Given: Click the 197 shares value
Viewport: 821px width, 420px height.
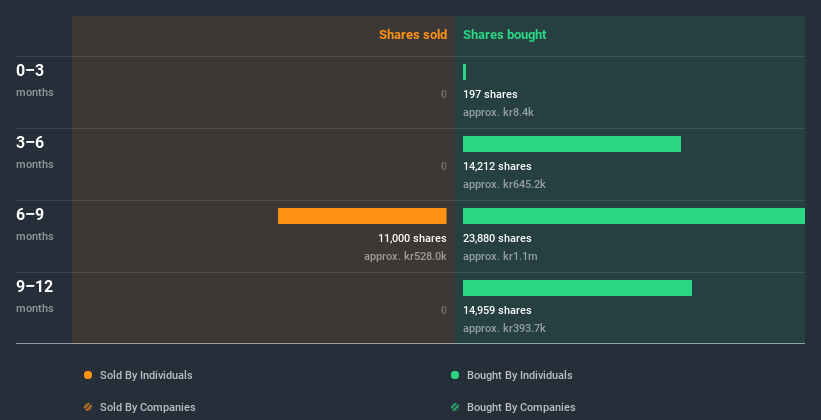Looking at the screenshot, I should pos(490,94).
